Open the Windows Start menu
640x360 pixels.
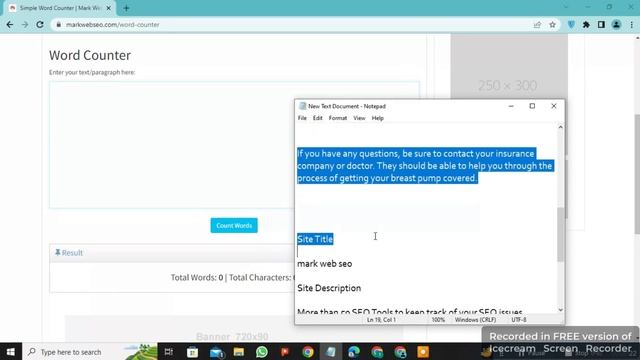(11, 352)
